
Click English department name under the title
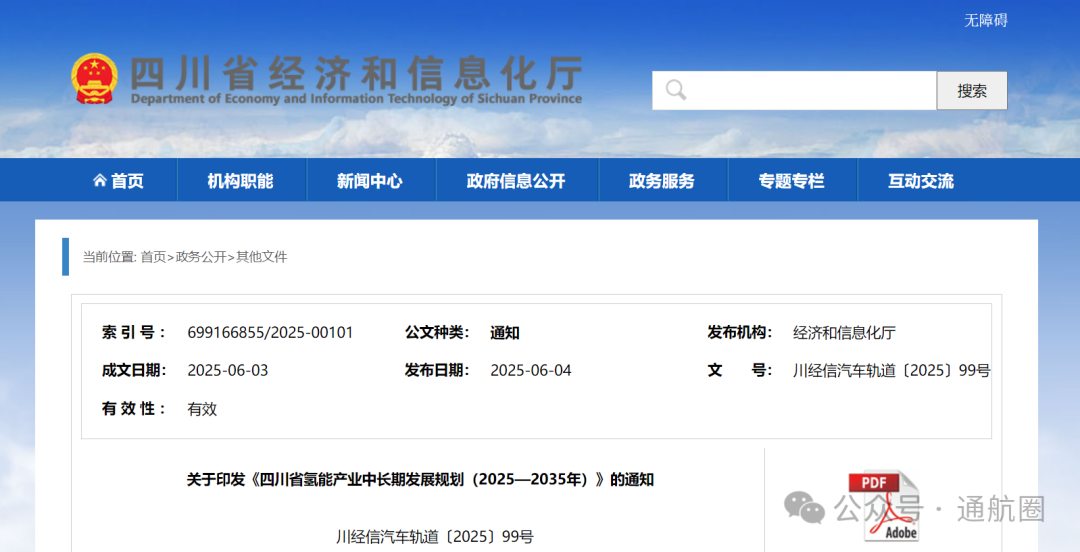(356, 99)
